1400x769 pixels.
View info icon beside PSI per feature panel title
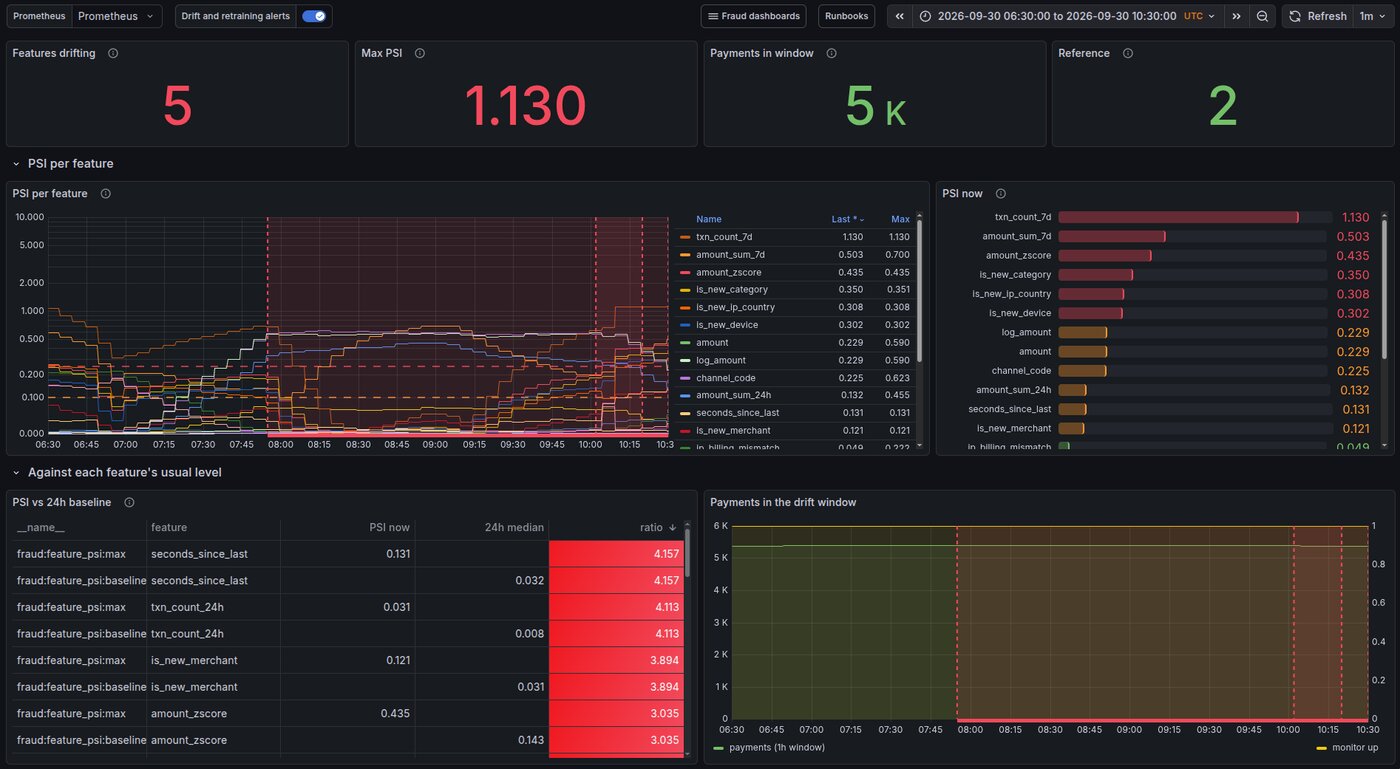pos(106,193)
